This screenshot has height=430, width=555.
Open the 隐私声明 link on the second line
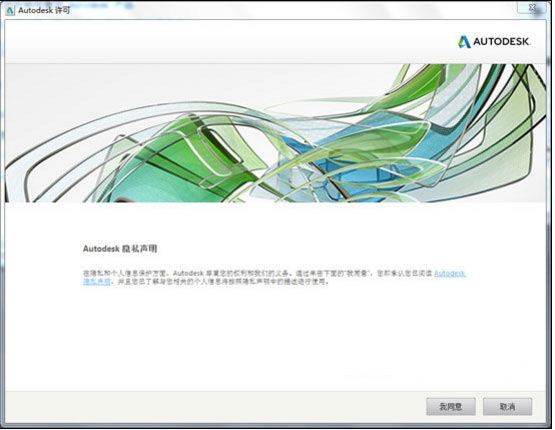97,282
